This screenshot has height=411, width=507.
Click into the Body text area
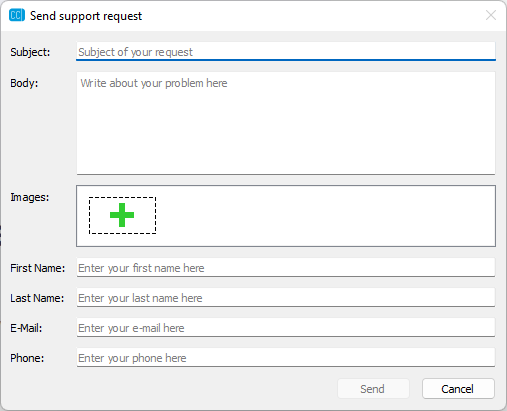286,123
